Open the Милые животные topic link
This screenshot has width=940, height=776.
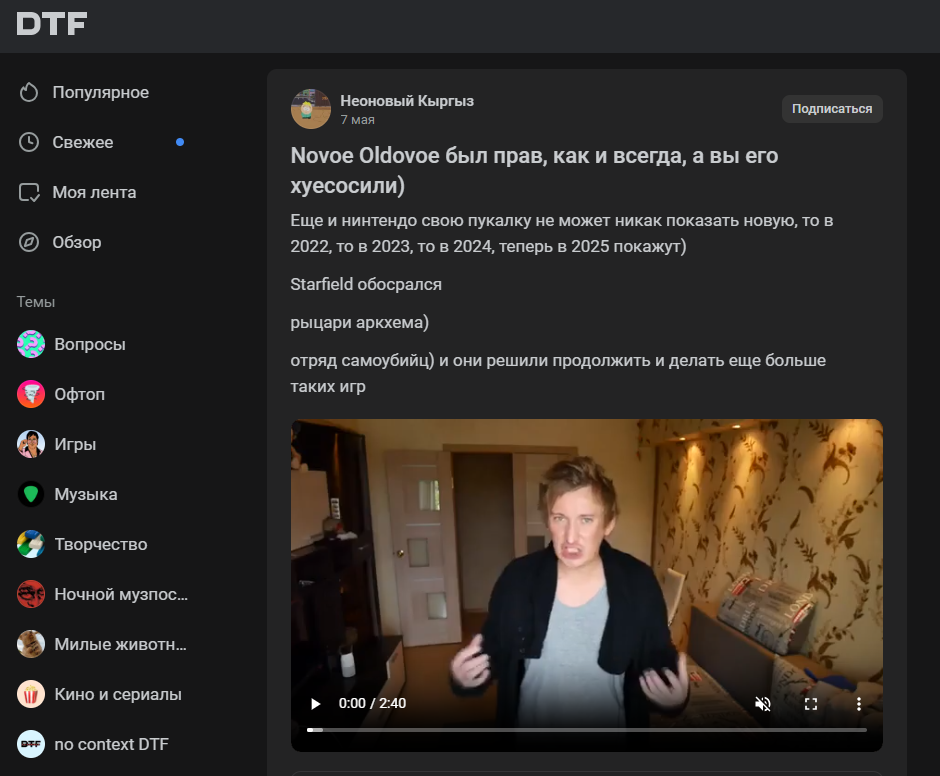click(x=120, y=644)
